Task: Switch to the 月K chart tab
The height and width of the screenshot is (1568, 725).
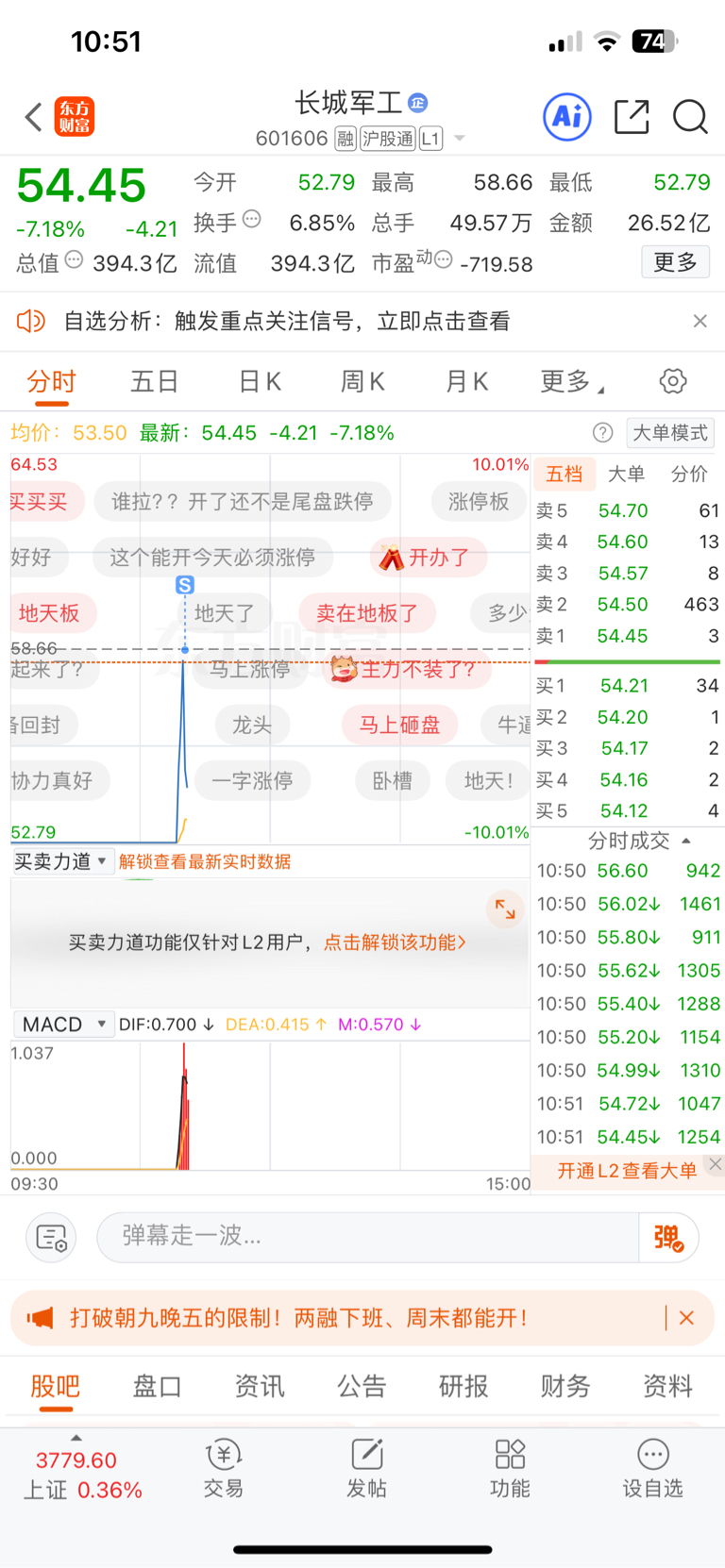Action: tap(466, 382)
